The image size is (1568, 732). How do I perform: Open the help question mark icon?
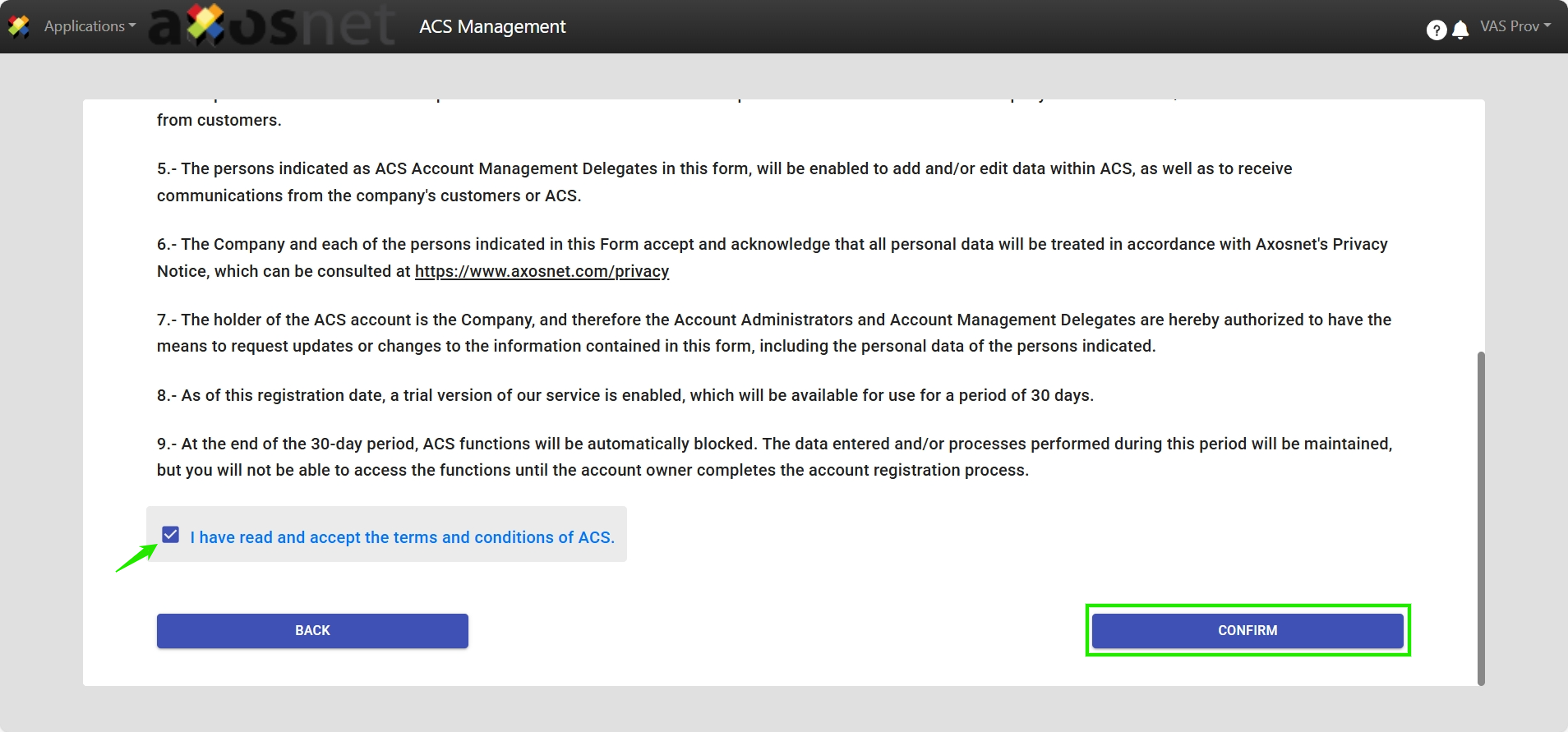click(x=1436, y=30)
